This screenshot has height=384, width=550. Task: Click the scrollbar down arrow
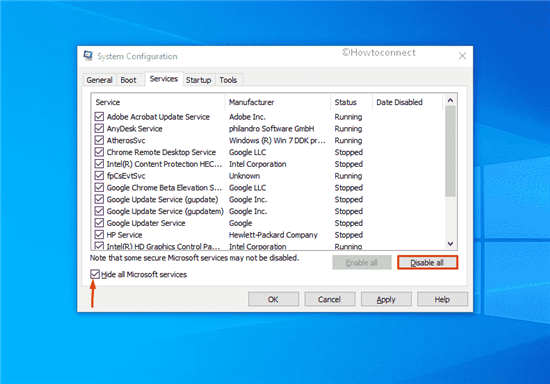coord(450,243)
